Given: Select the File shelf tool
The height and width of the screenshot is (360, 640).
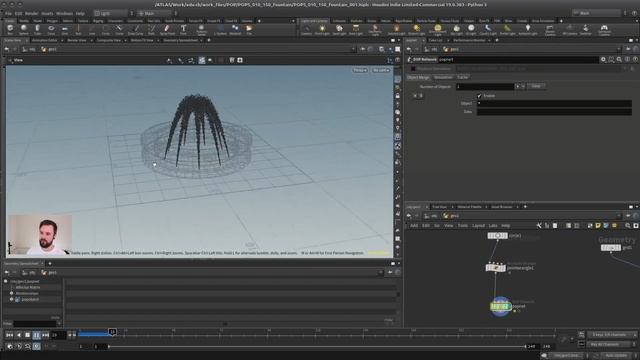Looking at the screenshot, I should click(249, 29).
